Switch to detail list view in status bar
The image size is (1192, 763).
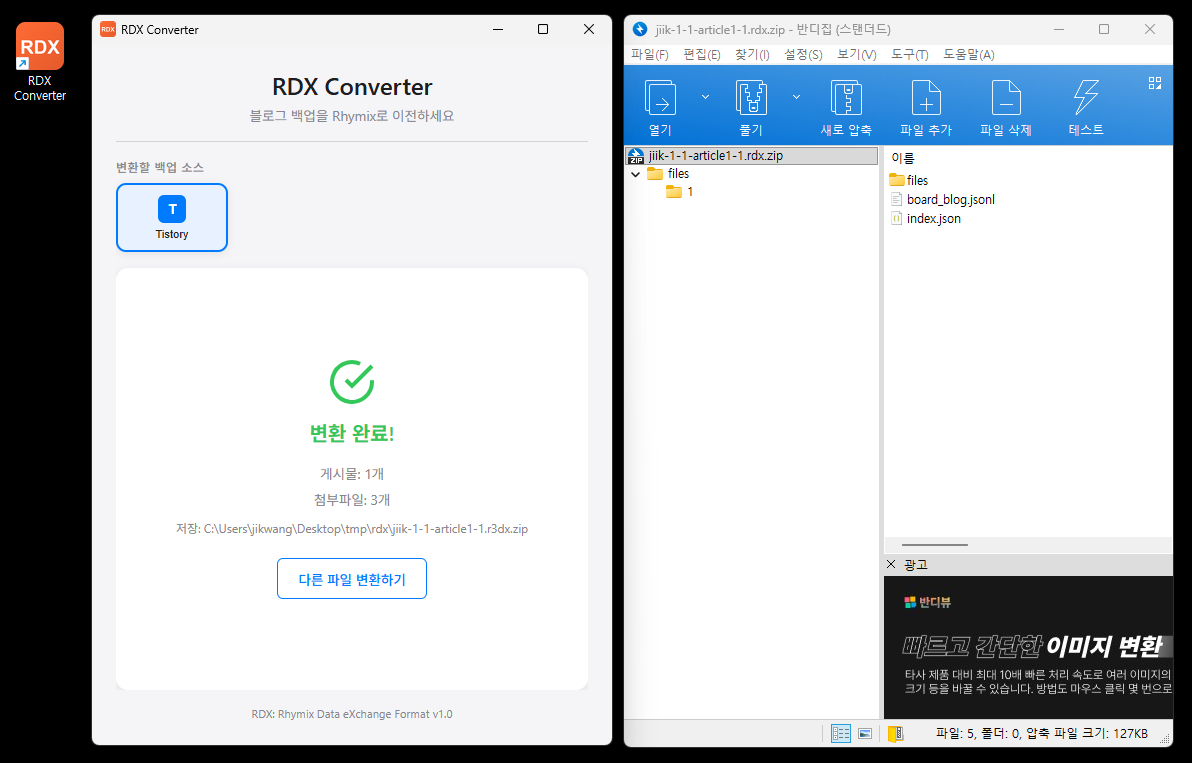tap(841, 733)
